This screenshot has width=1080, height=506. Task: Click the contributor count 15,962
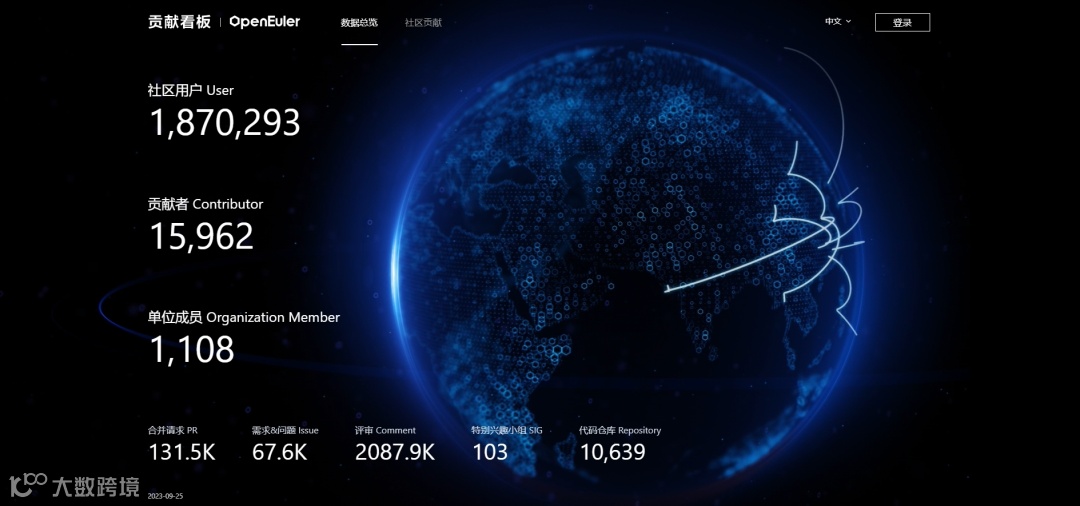pyautogui.click(x=202, y=236)
